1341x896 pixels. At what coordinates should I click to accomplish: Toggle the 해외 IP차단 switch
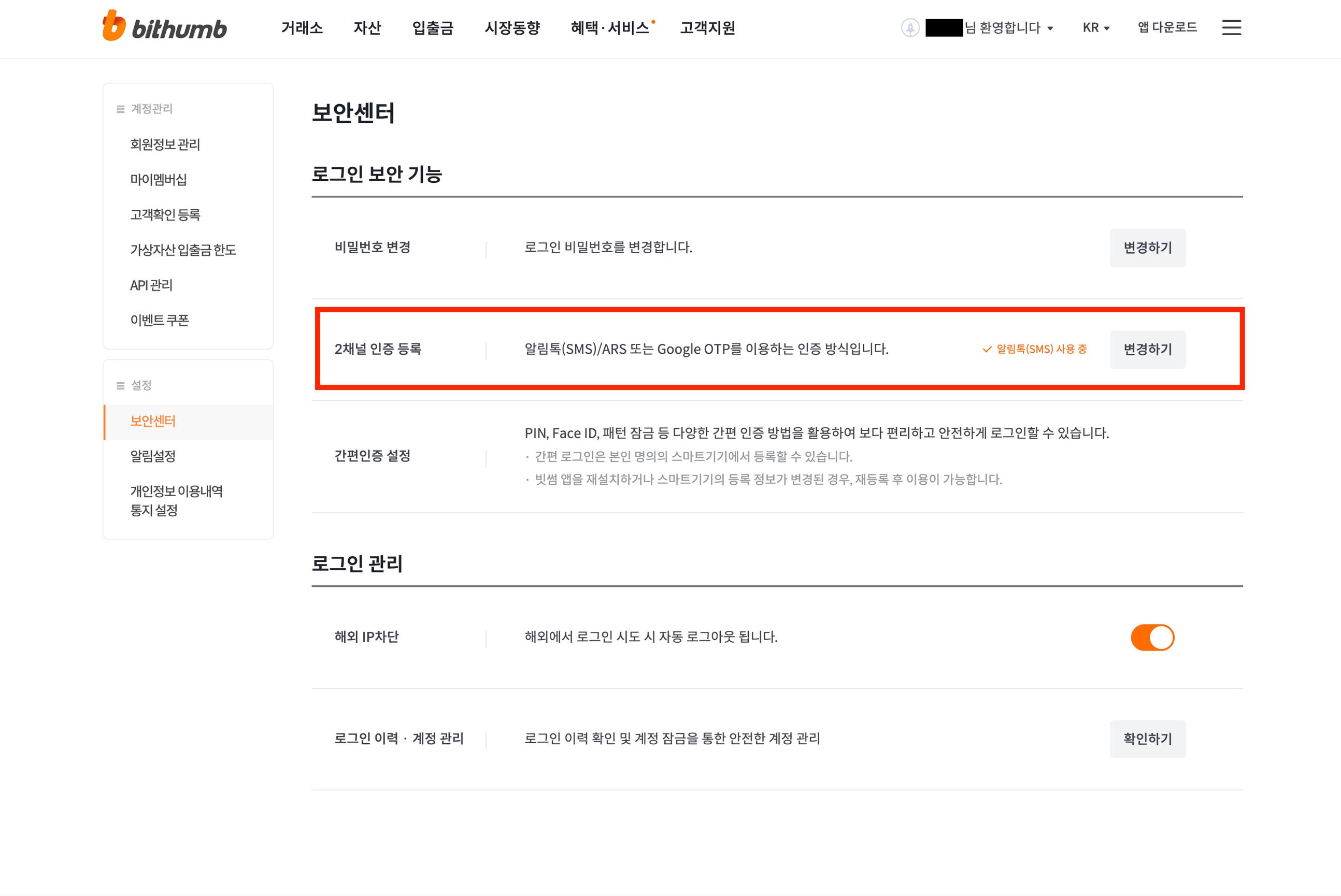(x=1152, y=637)
